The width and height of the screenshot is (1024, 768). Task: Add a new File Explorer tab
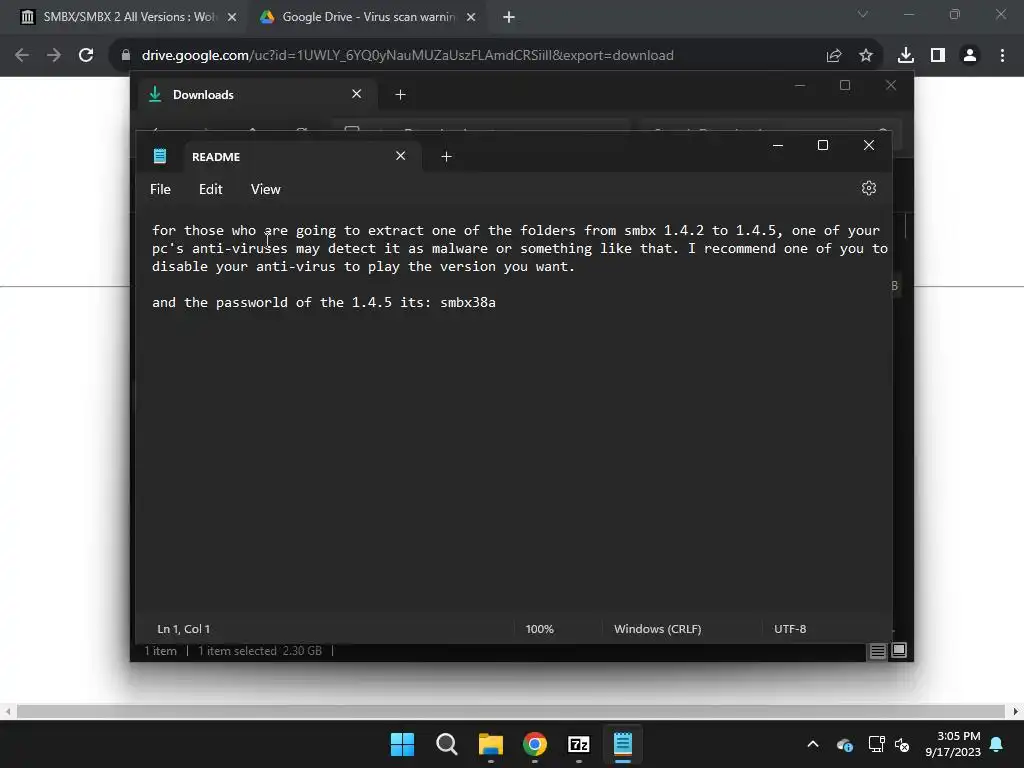point(400,95)
